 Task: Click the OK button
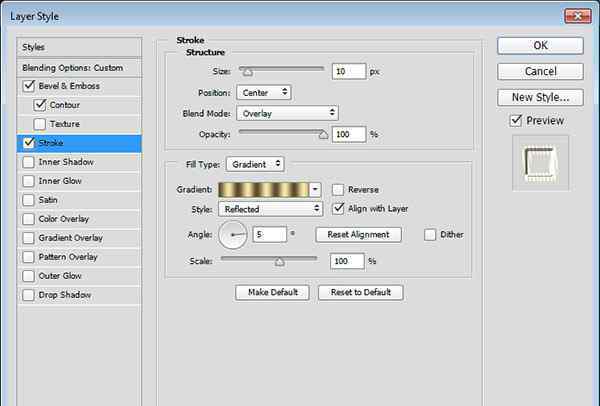click(x=540, y=46)
